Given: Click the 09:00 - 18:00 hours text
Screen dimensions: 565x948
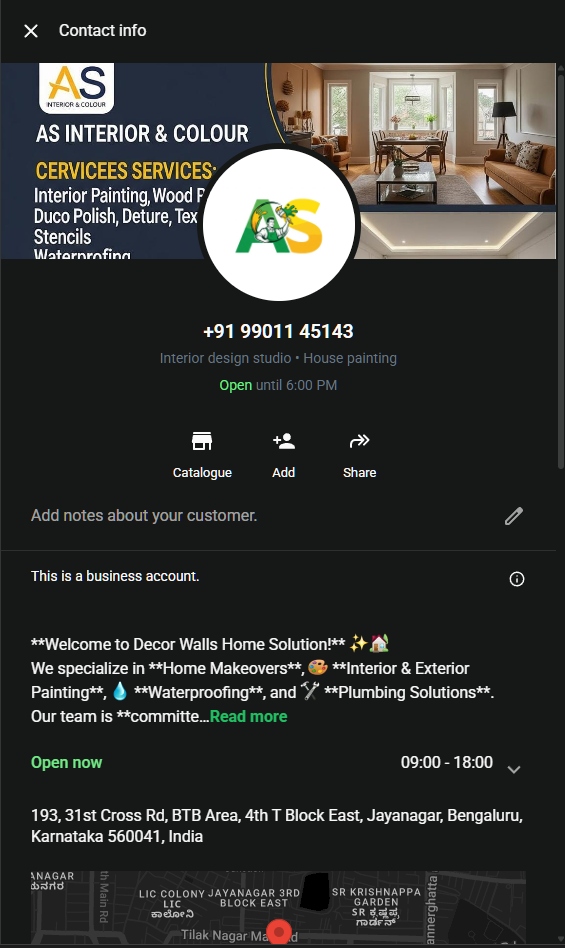Looking at the screenshot, I should click(x=447, y=762).
